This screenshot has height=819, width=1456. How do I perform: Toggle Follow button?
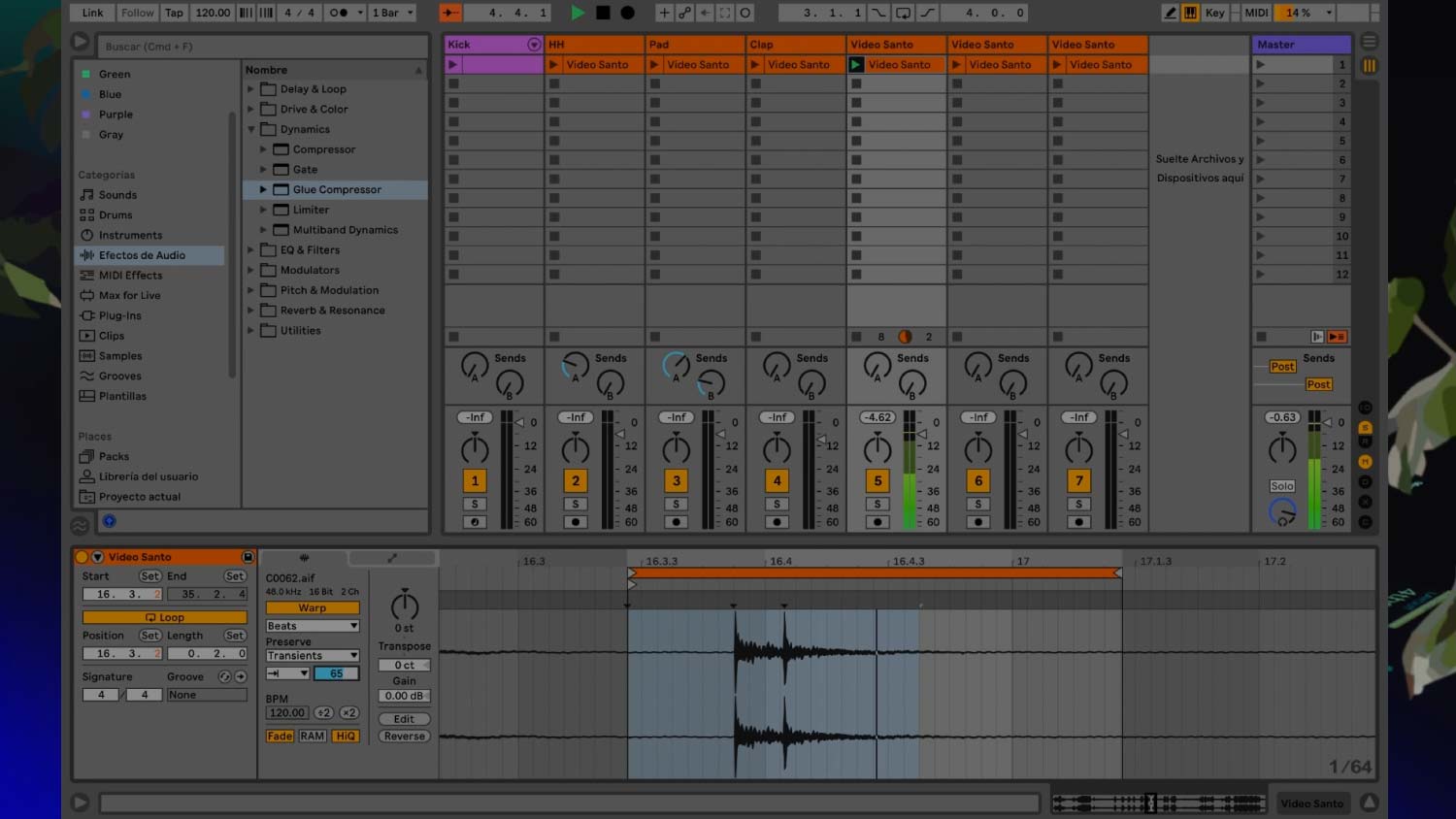tap(138, 13)
